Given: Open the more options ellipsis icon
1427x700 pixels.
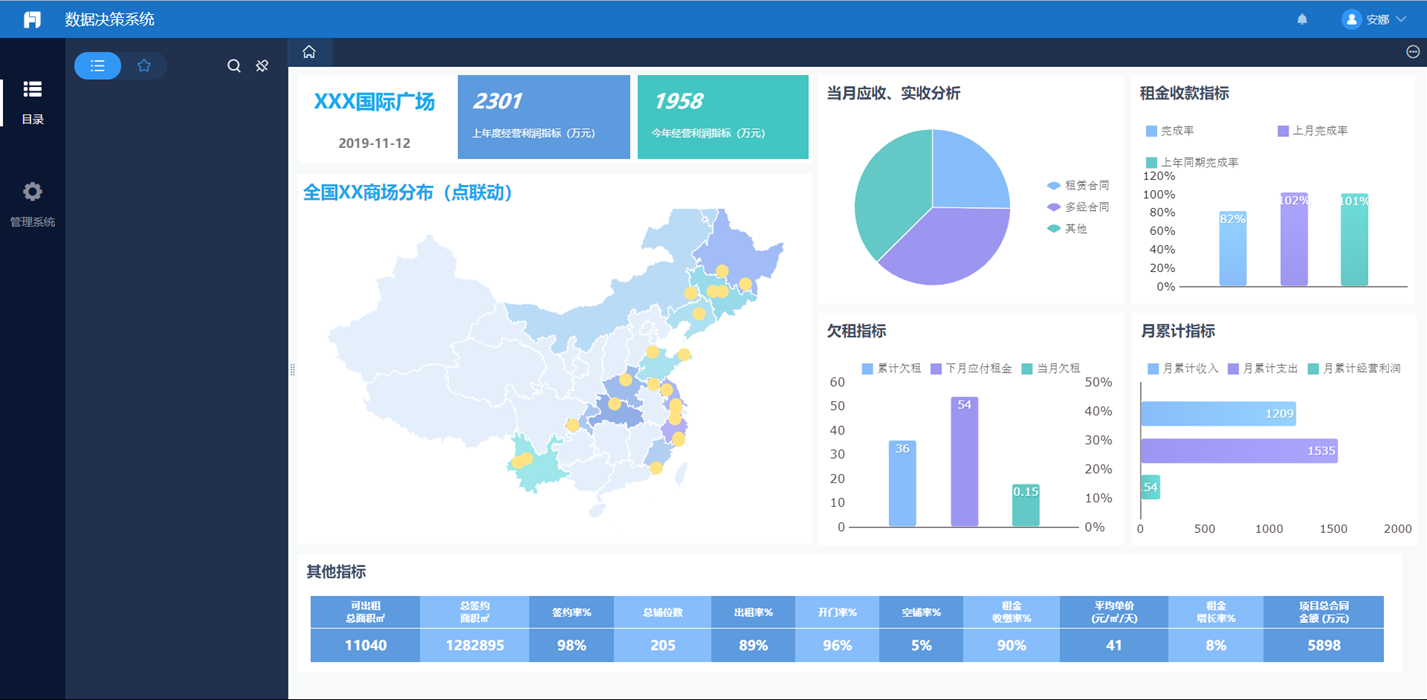Looking at the screenshot, I should [1413, 52].
